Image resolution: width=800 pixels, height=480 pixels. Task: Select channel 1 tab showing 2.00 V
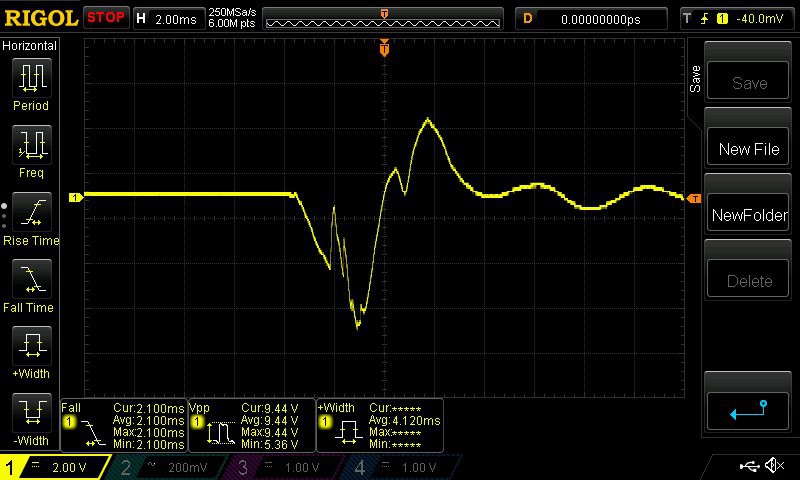pos(54,467)
